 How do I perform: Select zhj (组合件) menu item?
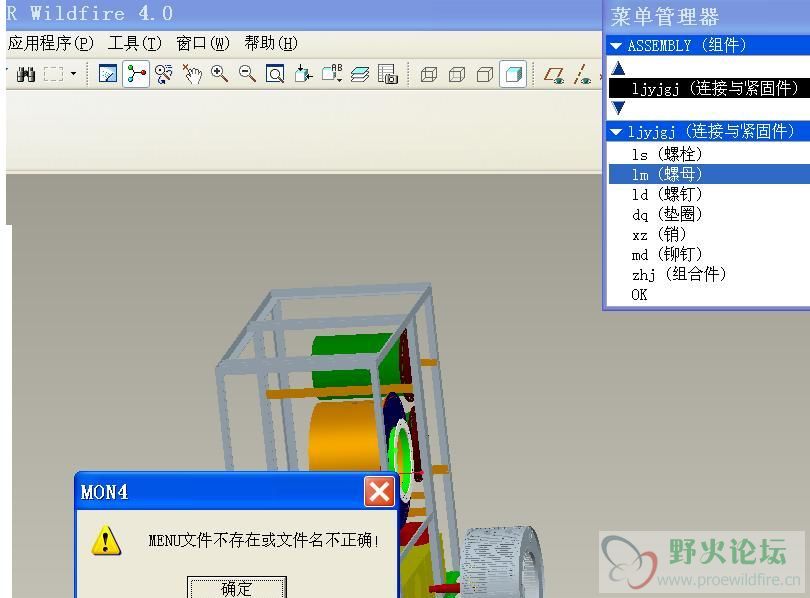(708, 274)
